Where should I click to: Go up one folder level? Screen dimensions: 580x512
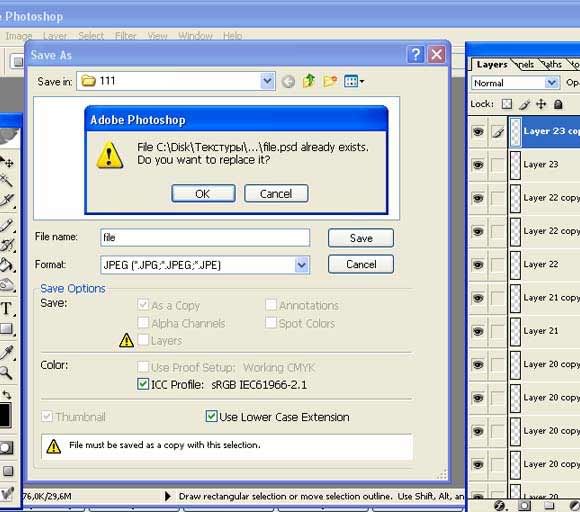(309, 81)
